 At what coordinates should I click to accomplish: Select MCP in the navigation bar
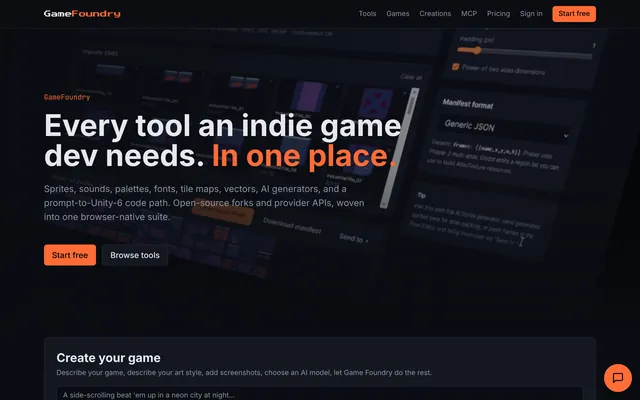point(469,13)
